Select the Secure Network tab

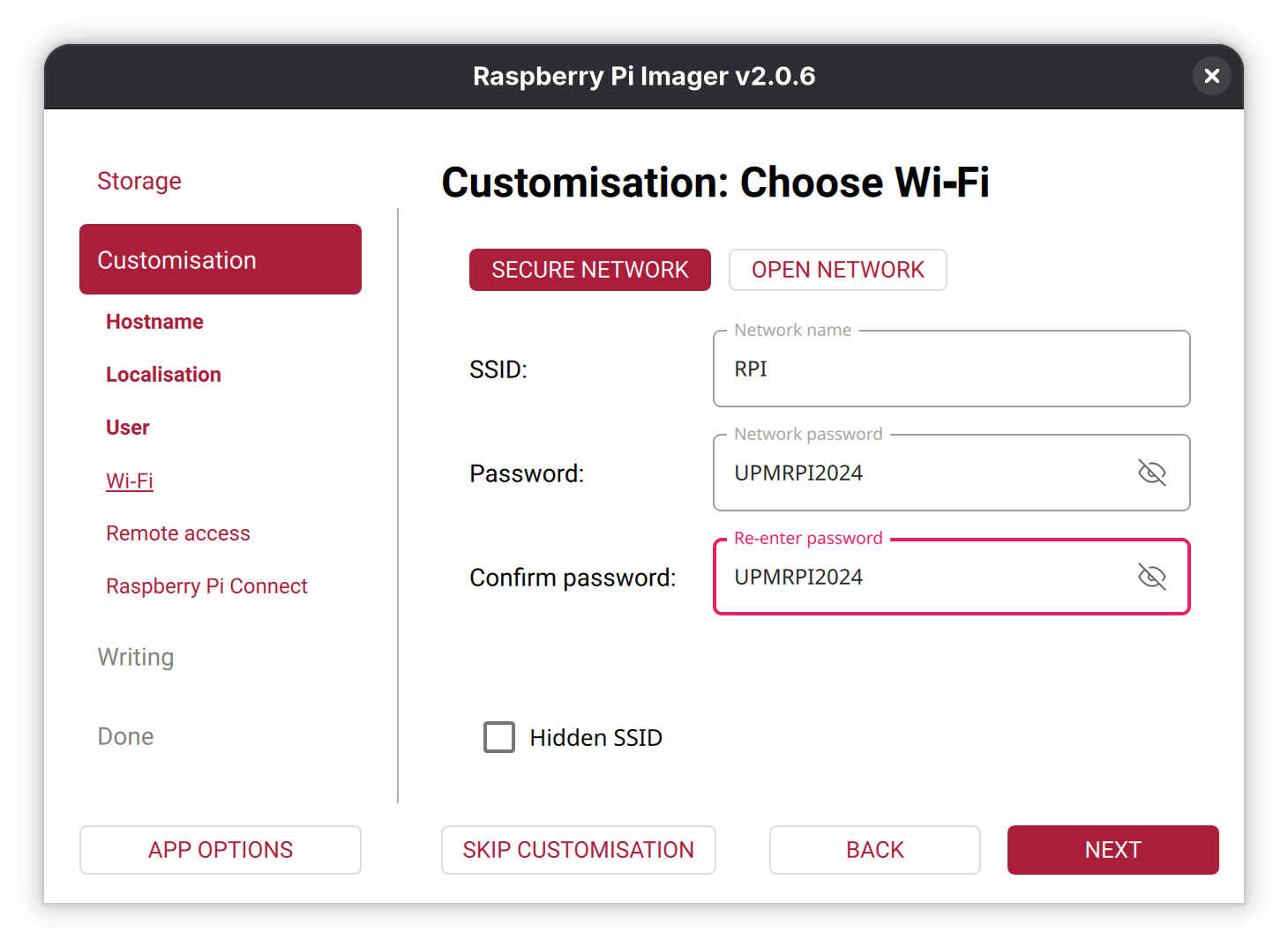(589, 270)
